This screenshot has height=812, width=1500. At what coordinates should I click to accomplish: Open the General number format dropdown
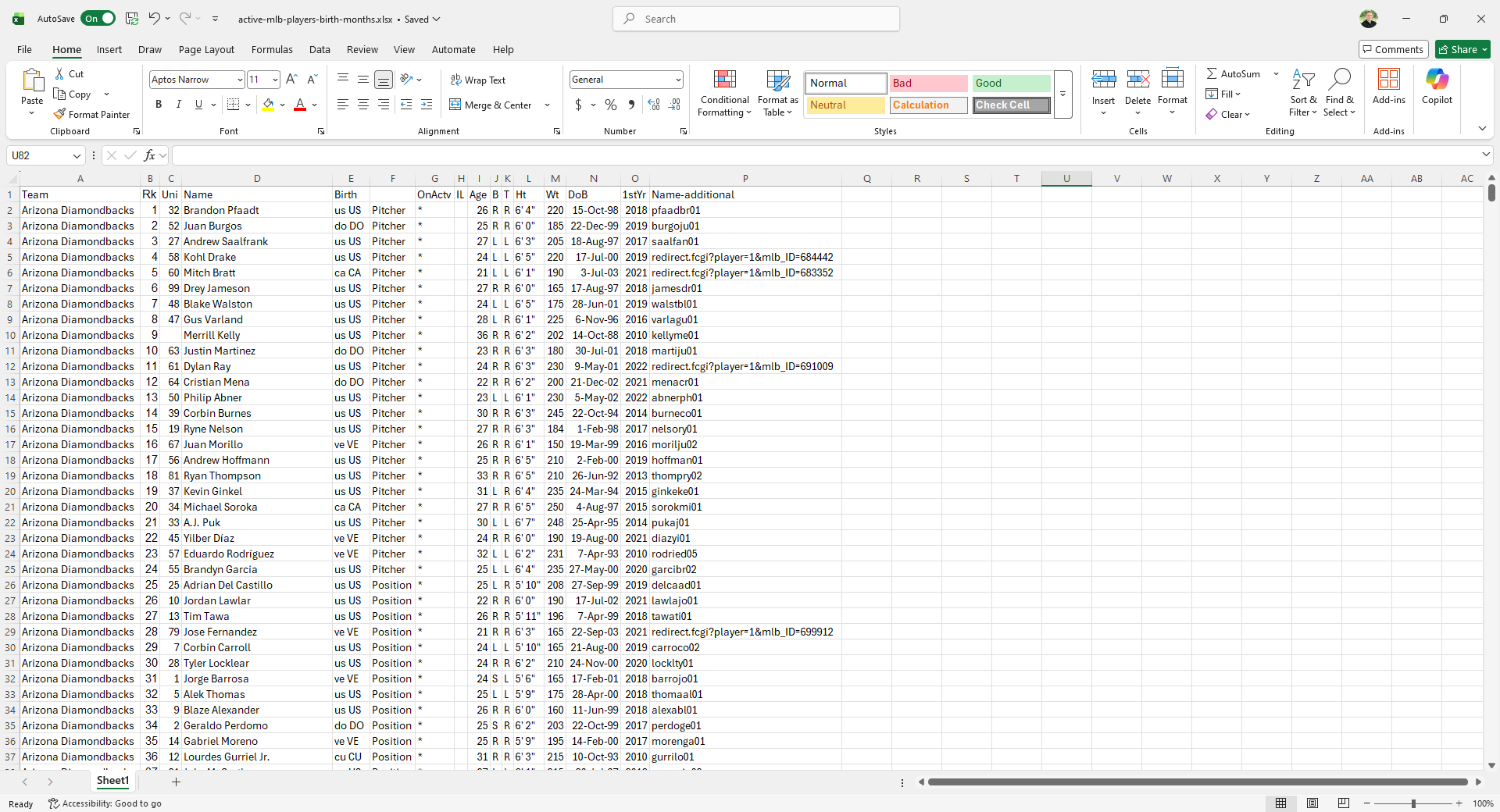(x=677, y=79)
